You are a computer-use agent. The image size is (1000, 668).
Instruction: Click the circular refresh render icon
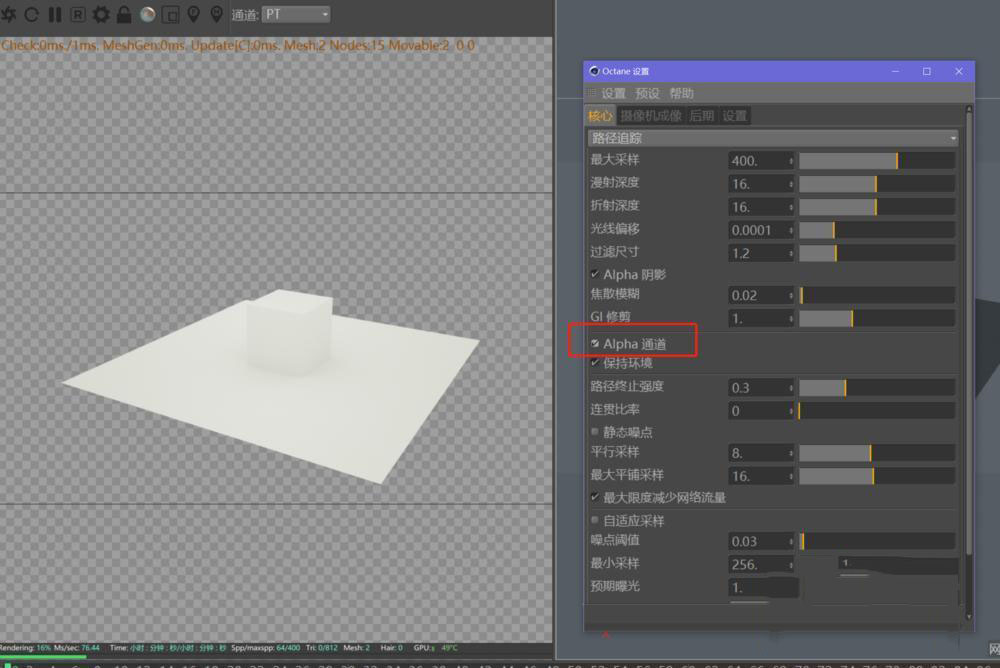click(31, 14)
